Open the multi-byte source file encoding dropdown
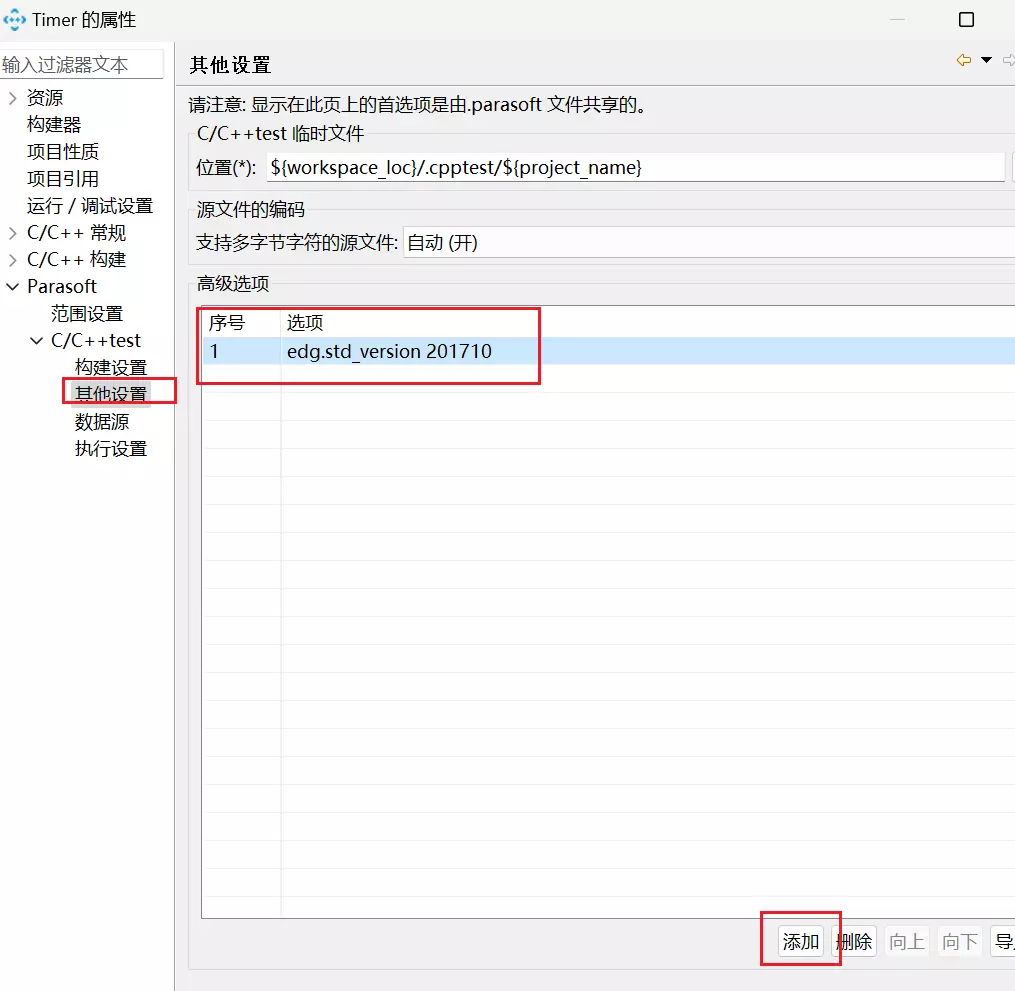 click(708, 243)
